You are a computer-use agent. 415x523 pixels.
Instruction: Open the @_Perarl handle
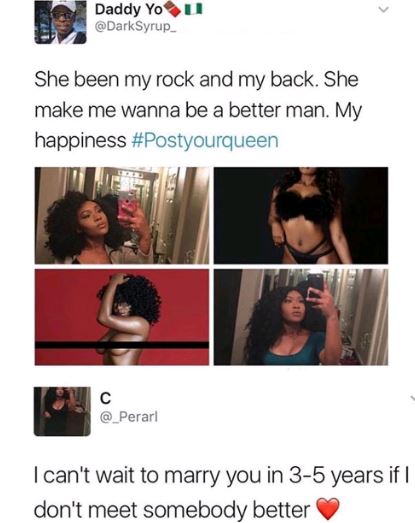coord(129,417)
